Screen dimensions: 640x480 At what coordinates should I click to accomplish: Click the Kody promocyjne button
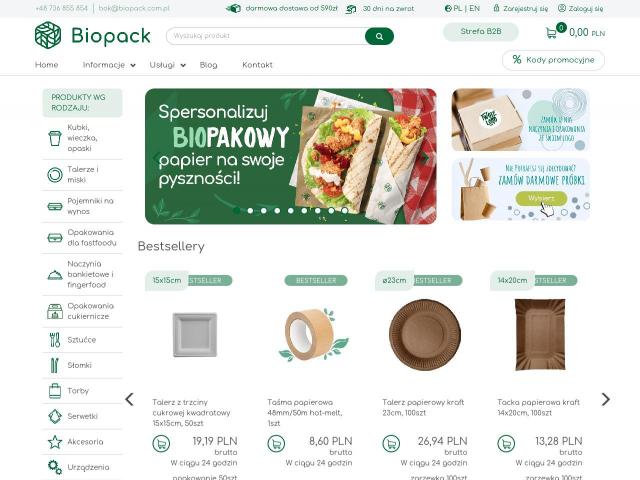[x=553, y=60]
